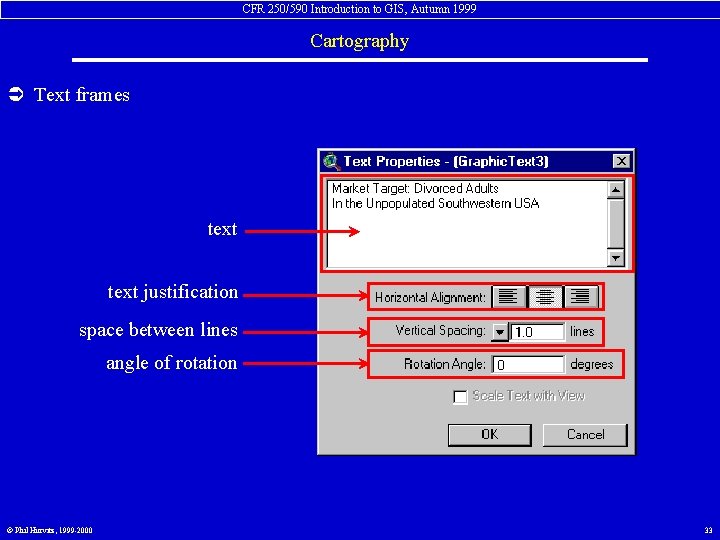Select left horizontal alignment
Screen dimensions: 720x540
click(x=508, y=297)
